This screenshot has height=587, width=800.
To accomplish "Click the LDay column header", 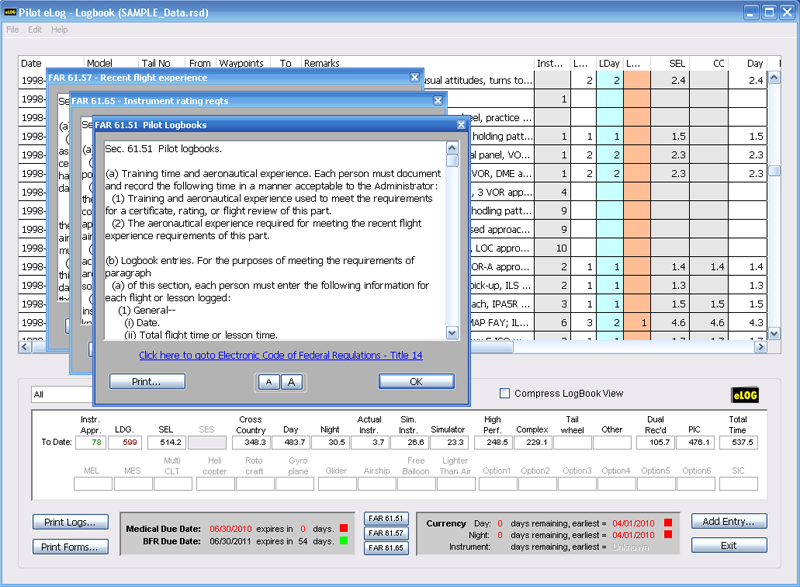I will tap(609, 63).
